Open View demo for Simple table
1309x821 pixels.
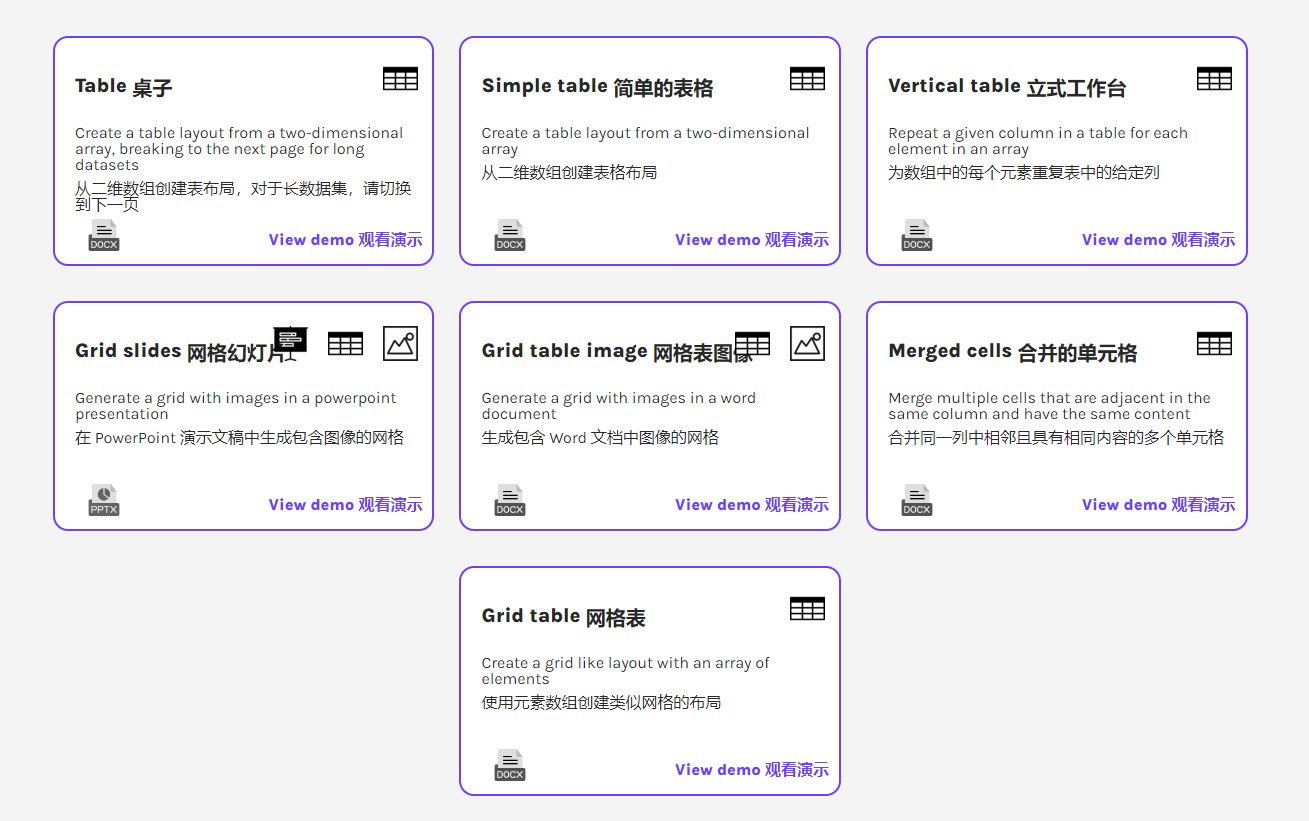pos(752,240)
